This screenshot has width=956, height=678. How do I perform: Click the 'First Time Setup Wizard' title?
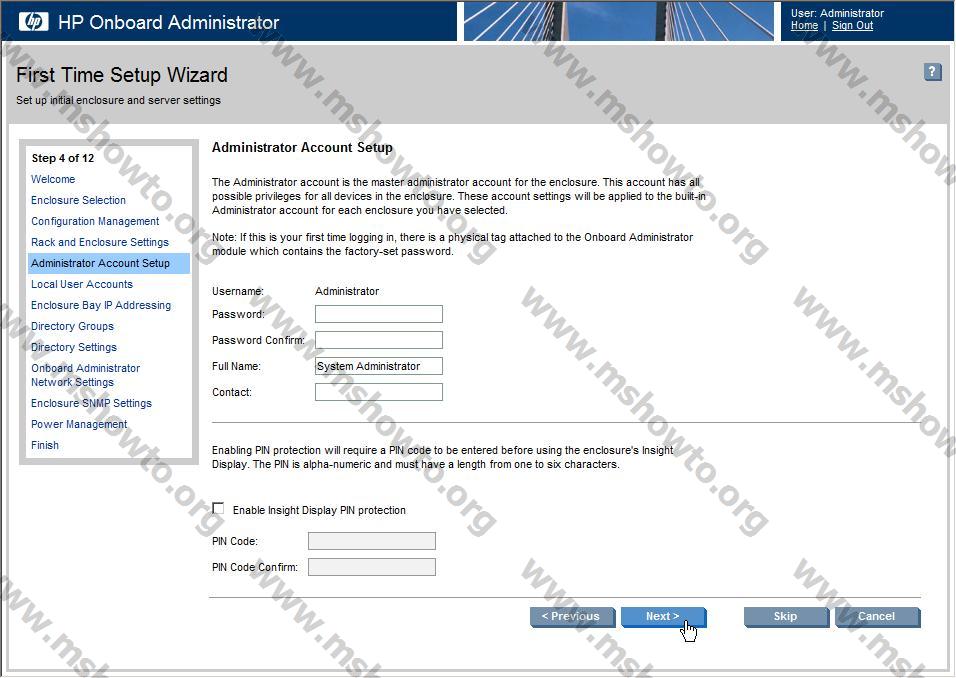pyautogui.click(x=121, y=75)
